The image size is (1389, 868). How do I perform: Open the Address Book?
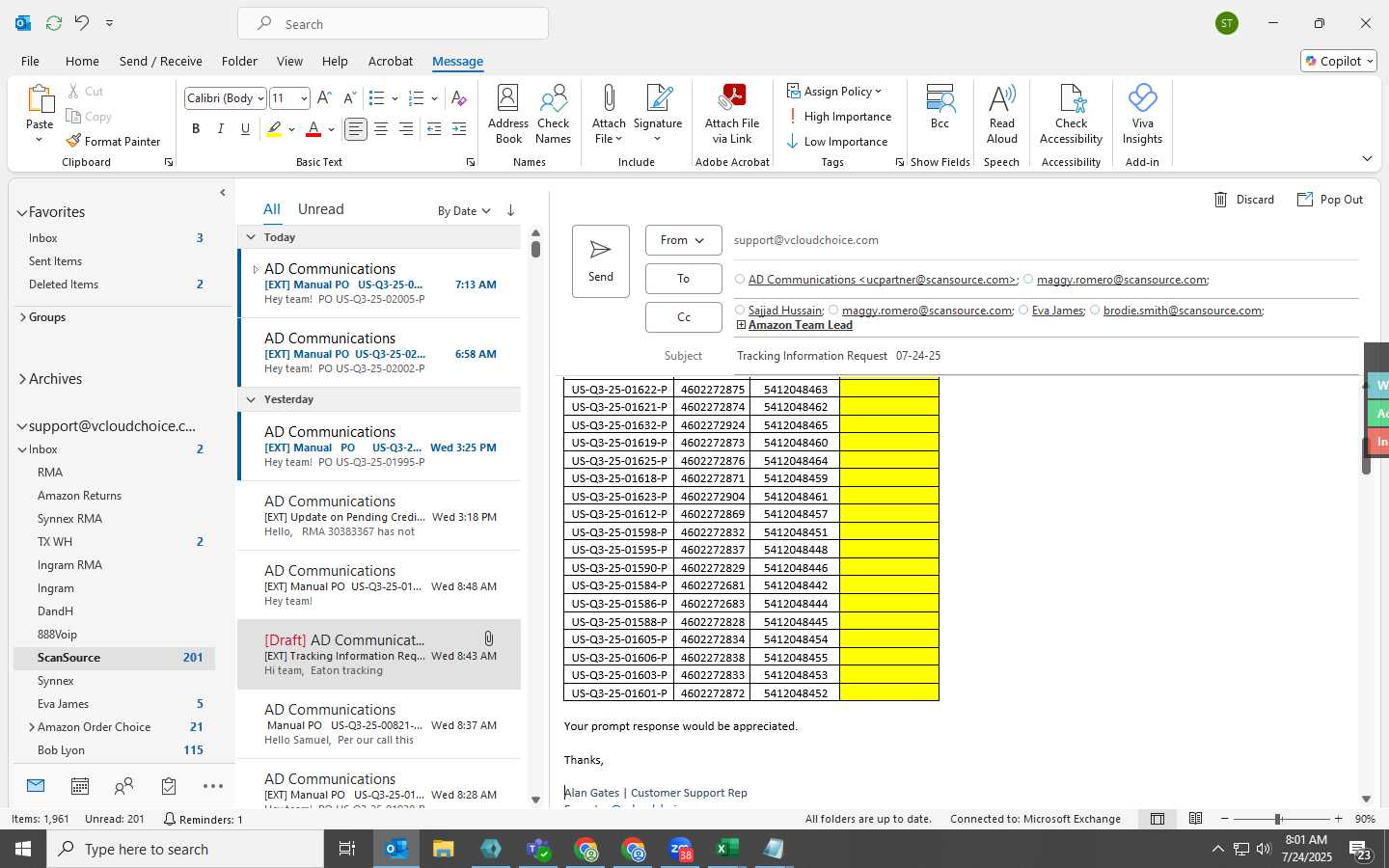point(508,114)
